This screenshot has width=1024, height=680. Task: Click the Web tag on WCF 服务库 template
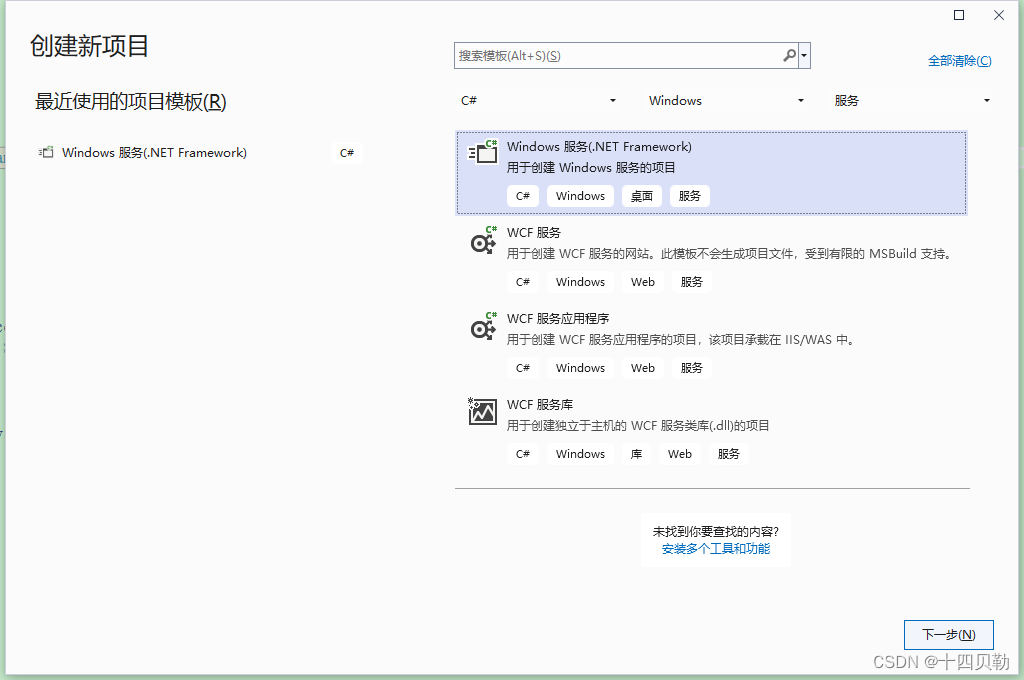click(x=680, y=454)
